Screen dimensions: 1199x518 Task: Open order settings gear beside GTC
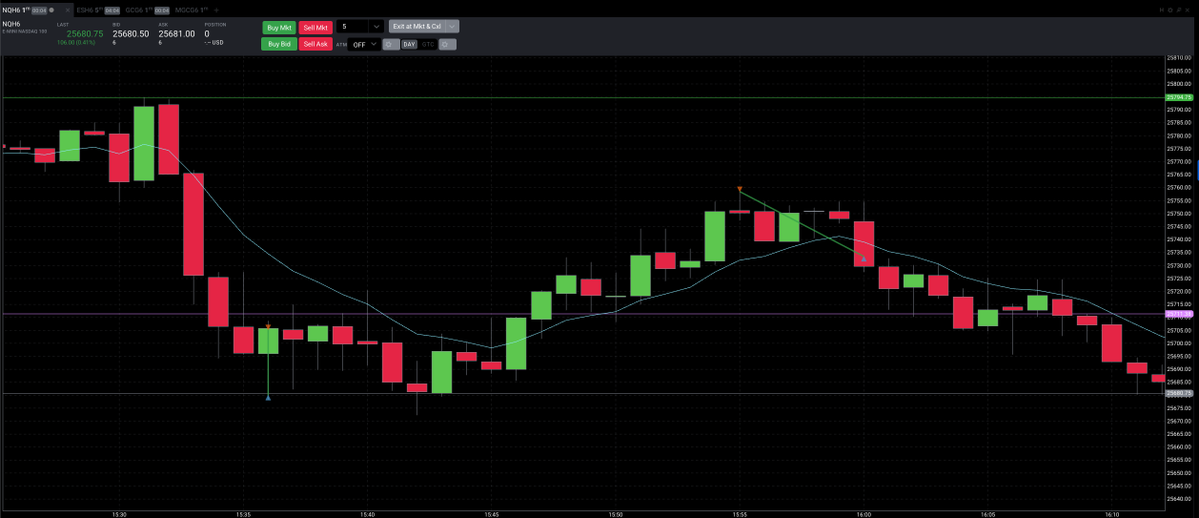click(x=447, y=44)
